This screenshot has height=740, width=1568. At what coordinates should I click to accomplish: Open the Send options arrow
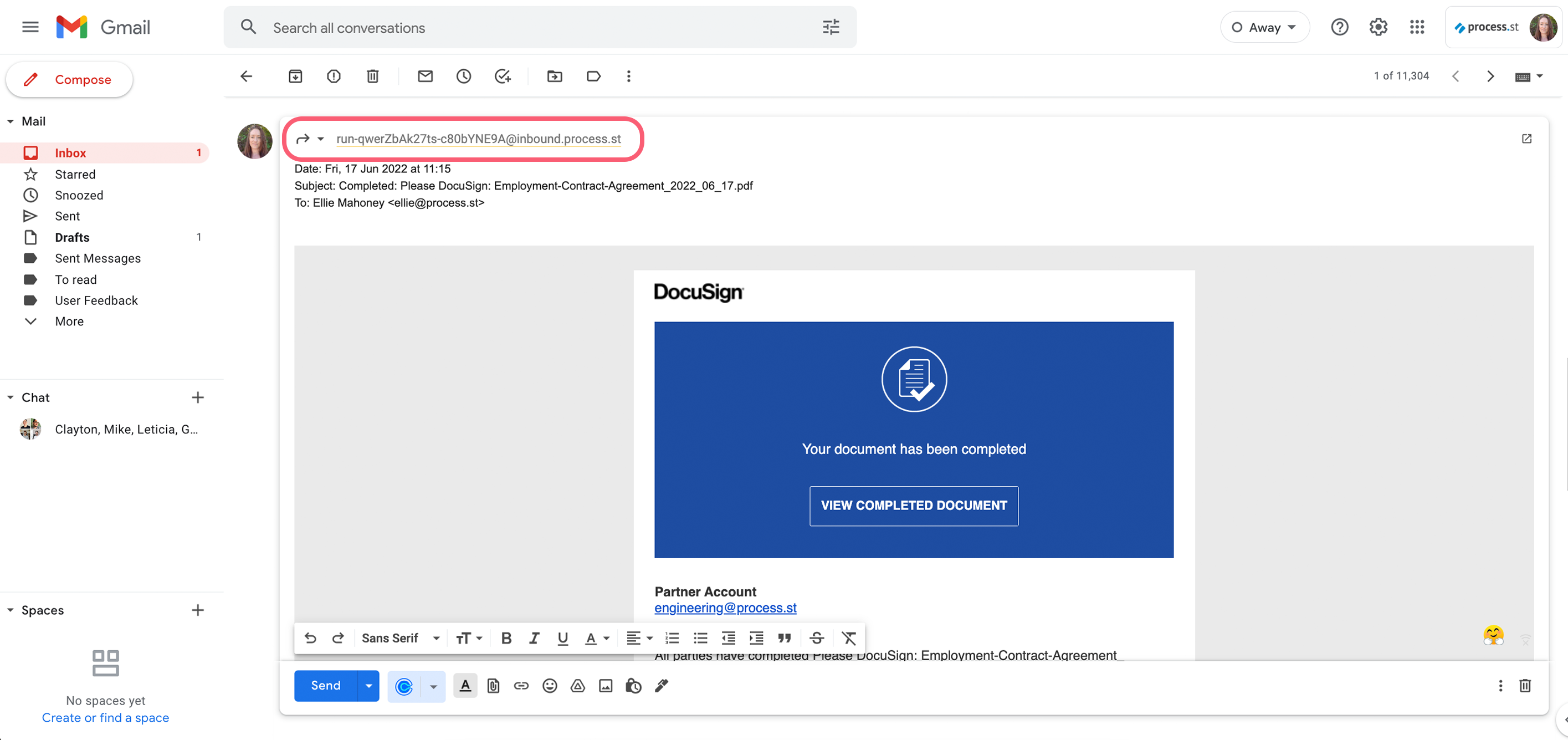[368, 686]
